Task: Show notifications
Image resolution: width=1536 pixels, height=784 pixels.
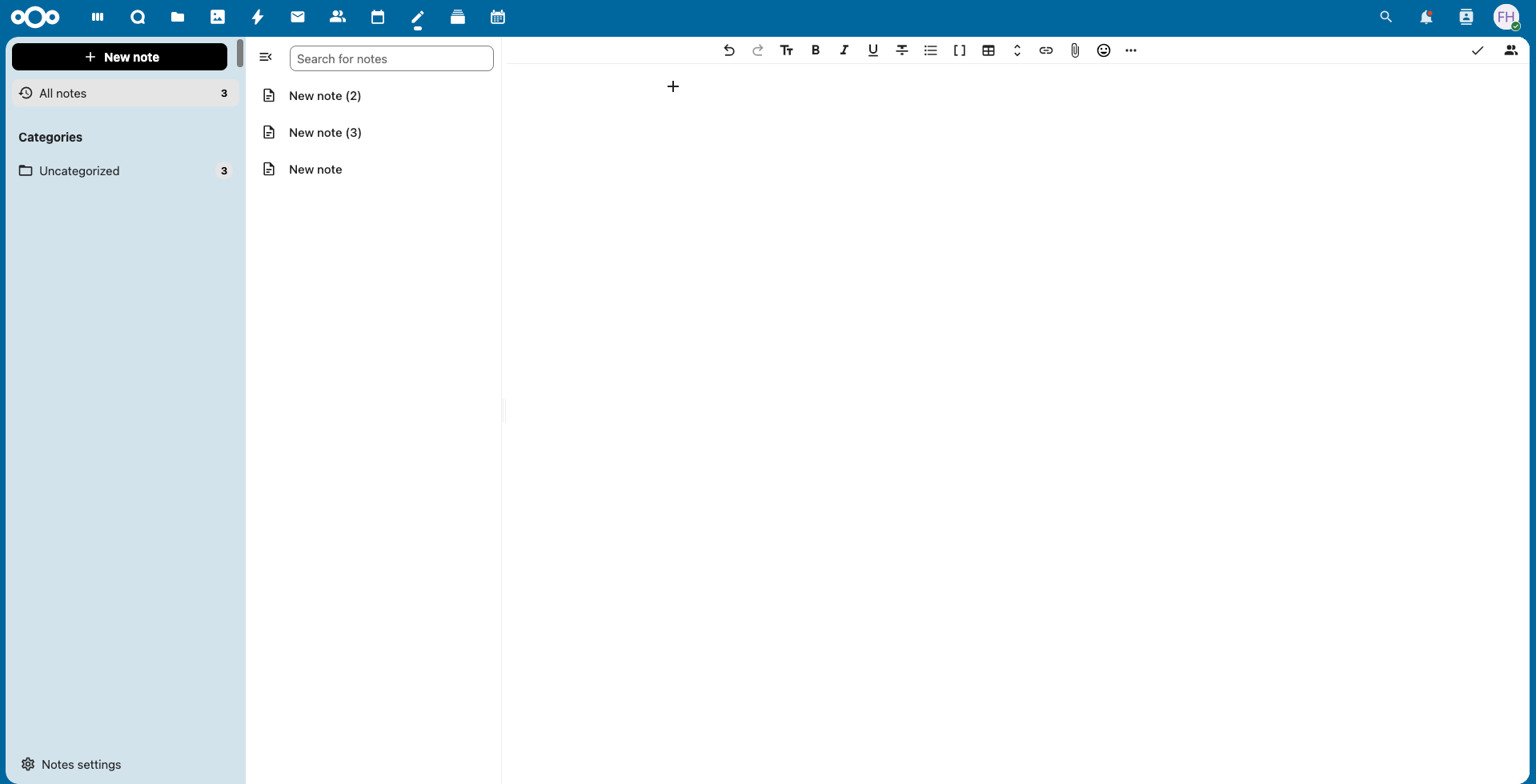Action: click(x=1426, y=17)
